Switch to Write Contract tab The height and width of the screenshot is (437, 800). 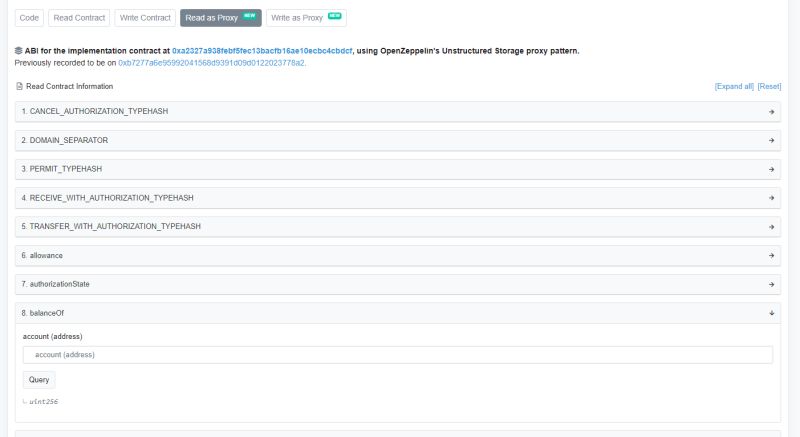[x=145, y=18]
